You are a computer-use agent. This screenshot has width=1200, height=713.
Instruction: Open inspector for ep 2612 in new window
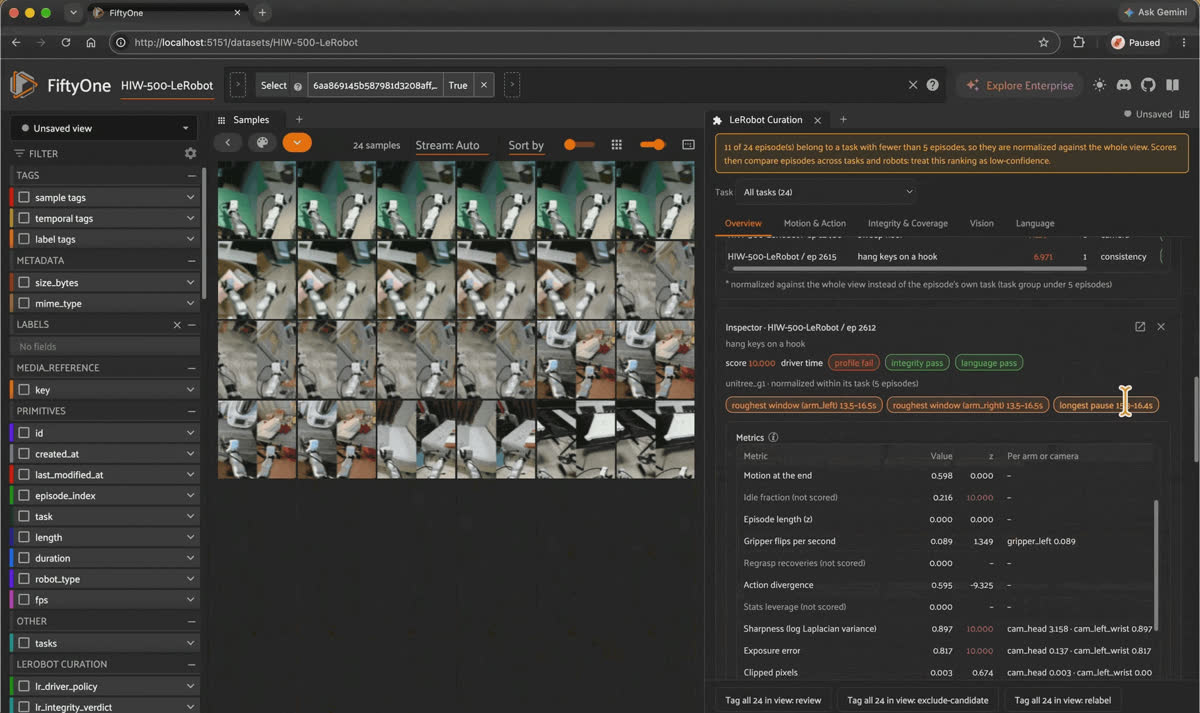(1140, 327)
